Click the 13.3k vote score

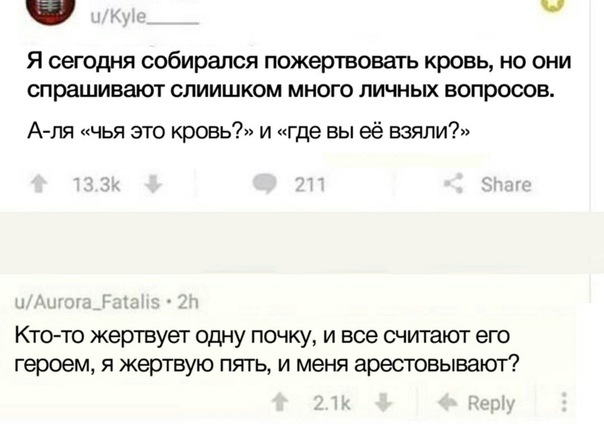pos(96,185)
